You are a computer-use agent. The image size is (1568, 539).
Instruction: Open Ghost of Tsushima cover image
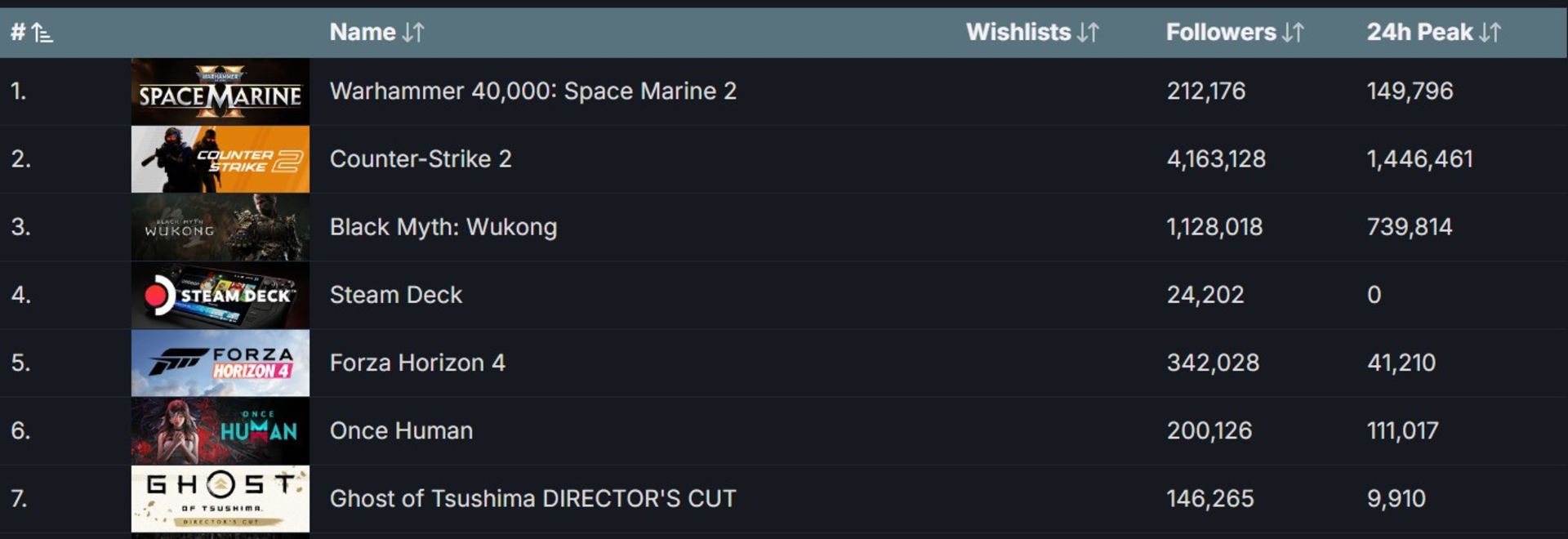click(x=220, y=499)
